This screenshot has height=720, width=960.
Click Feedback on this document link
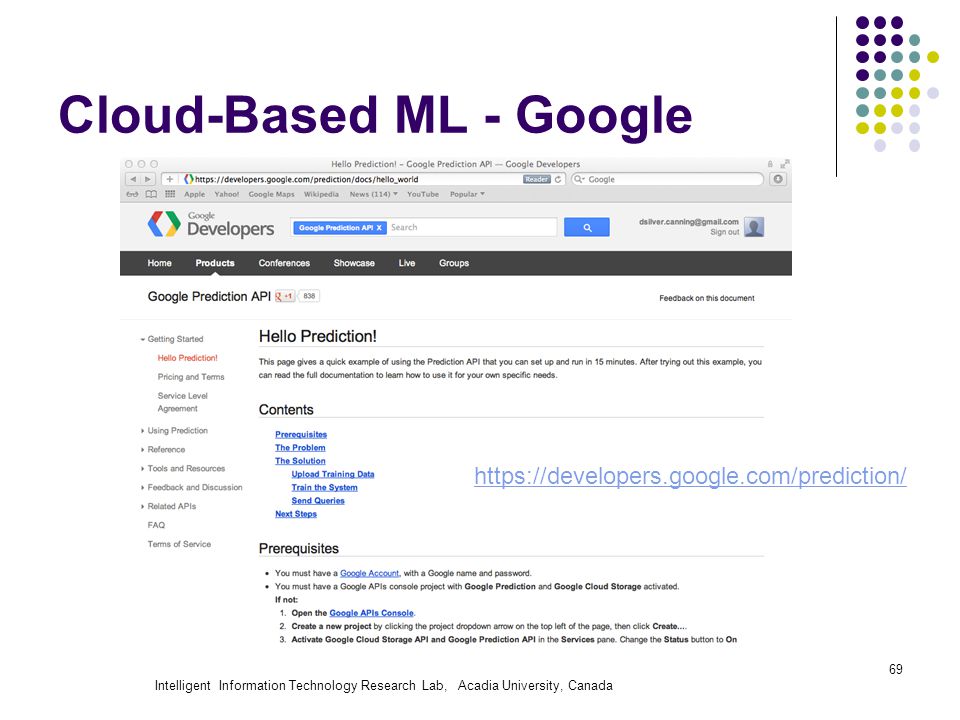[x=707, y=299]
